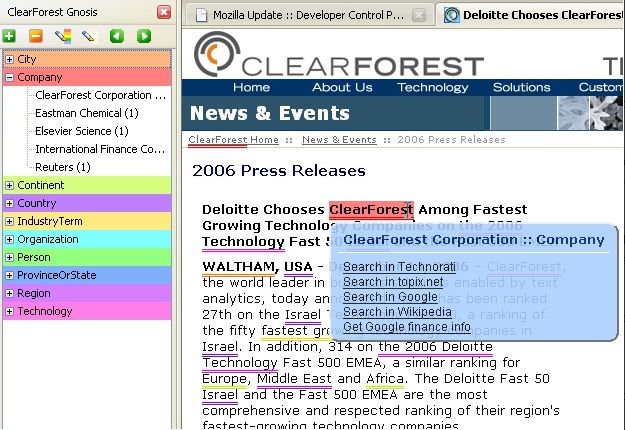Image resolution: width=625 pixels, height=430 pixels.
Task: Expand the City category
Action: 10,59
